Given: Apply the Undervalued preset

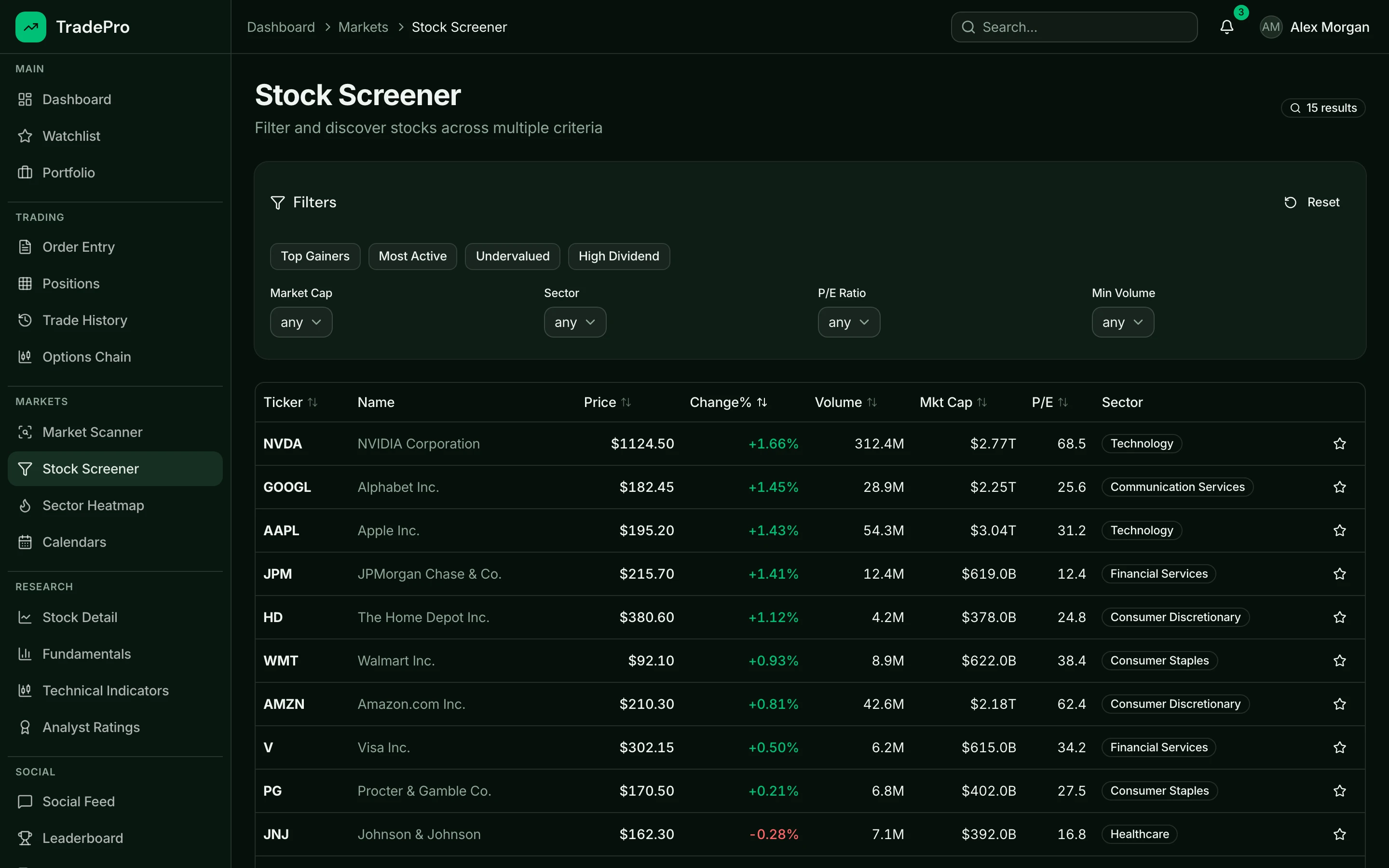Looking at the screenshot, I should pos(513,257).
